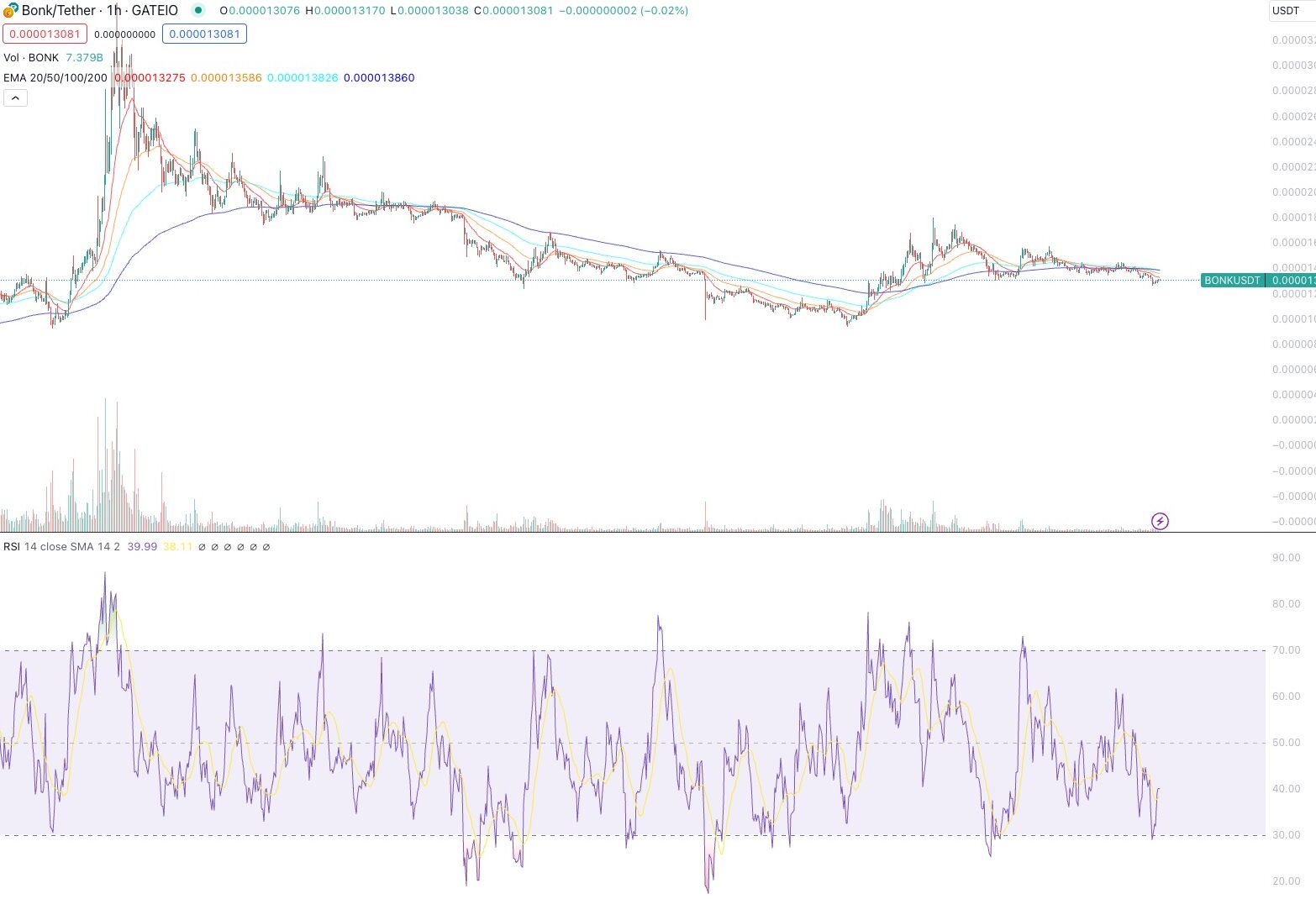
Task: Click the 30.00 level on RSI axis
Action: click(x=1286, y=835)
